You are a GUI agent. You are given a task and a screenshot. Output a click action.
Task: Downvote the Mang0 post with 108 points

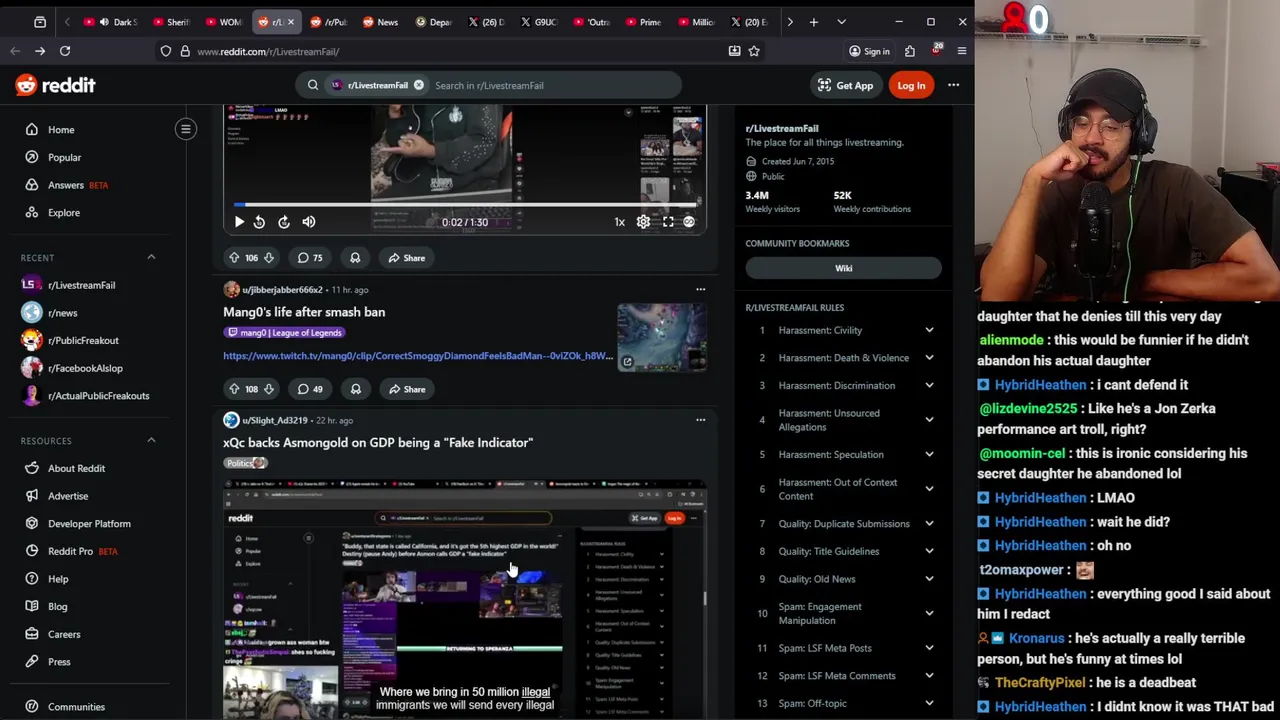click(268, 389)
